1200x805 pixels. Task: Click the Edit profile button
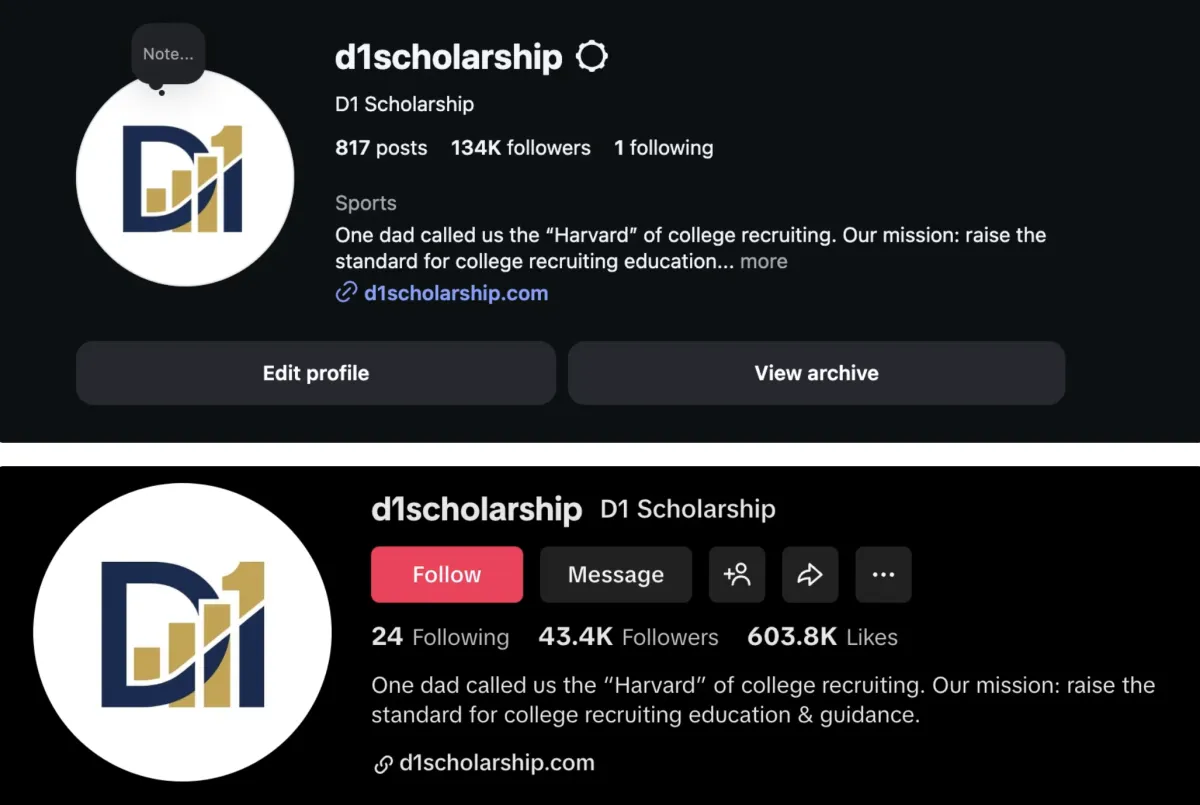tap(316, 373)
